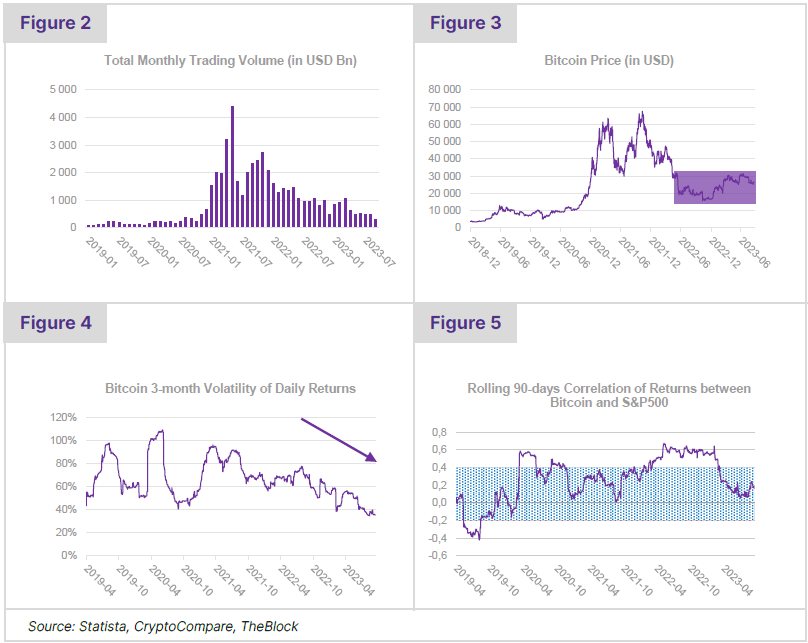Click the '2019-04' date label in Figure 4
The image size is (808, 643).
(99, 581)
